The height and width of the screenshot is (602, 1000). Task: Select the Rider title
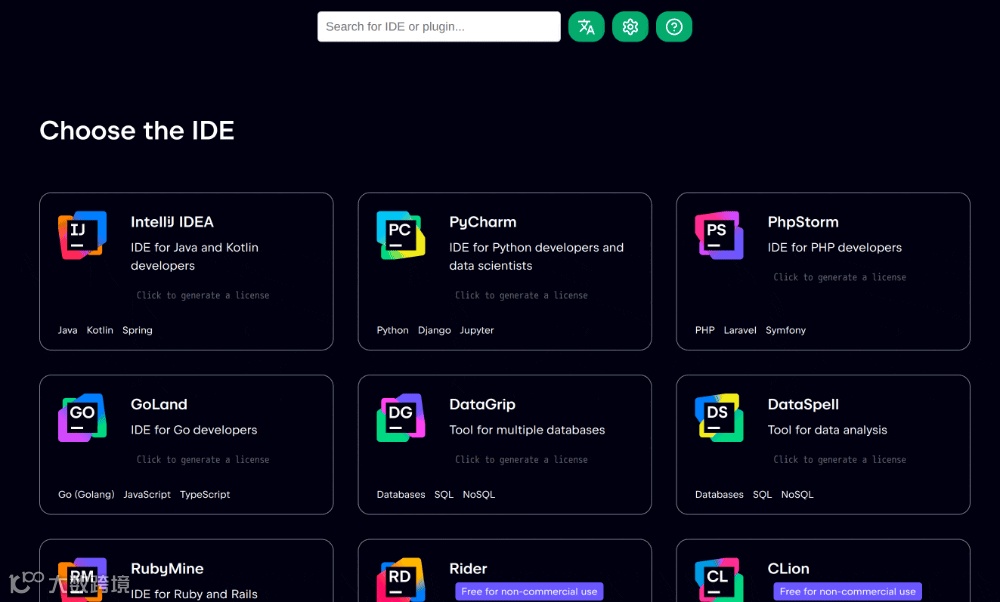pyautogui.click(x=468, y=569)
